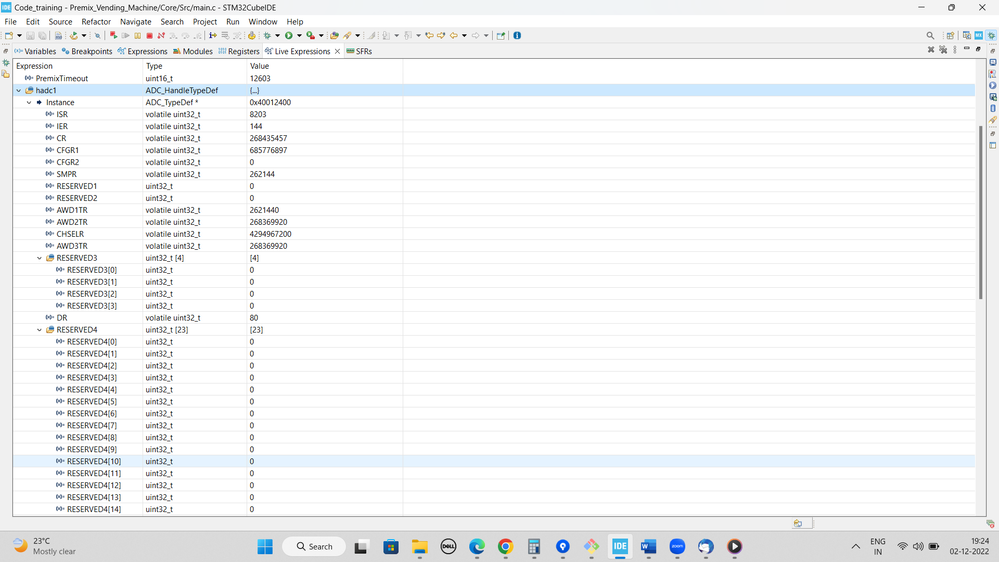The image size is (999, 562).
Task: Select the CFGR1 register row
Action: pyautogui.click(x=494, y=150)
